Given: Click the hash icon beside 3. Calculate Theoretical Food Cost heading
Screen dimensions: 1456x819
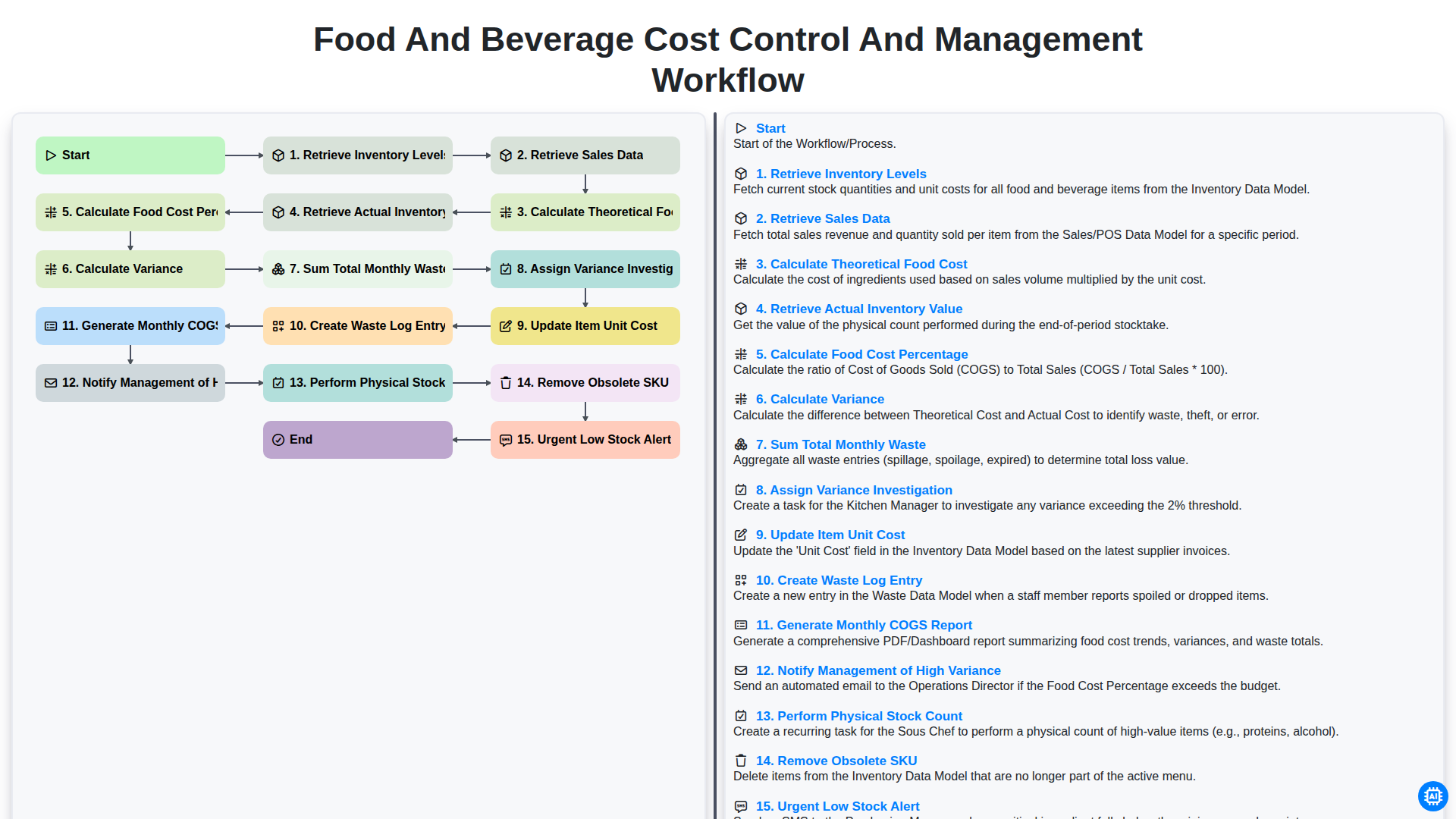Looking at the screenshot, I should (741, 264).
